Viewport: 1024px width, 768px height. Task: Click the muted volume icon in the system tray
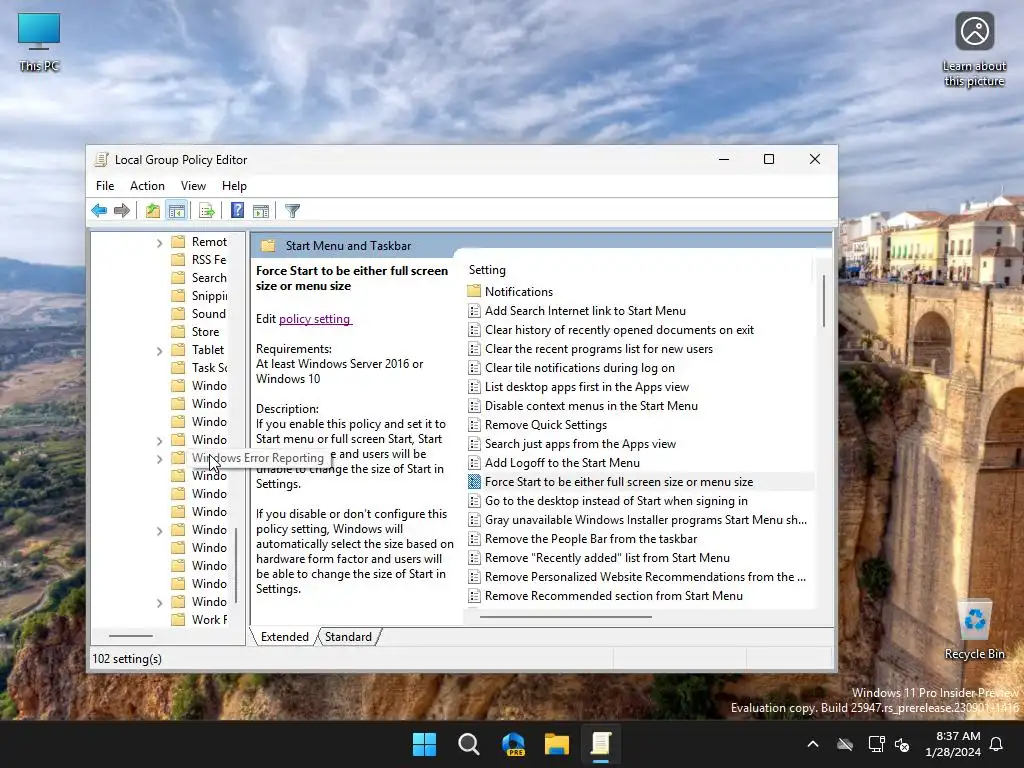coord(902,744)
